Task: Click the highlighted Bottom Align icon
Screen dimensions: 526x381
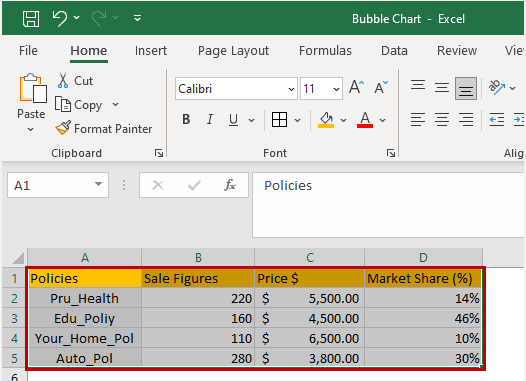Action: pyautogui.click(x=466, y=89)
